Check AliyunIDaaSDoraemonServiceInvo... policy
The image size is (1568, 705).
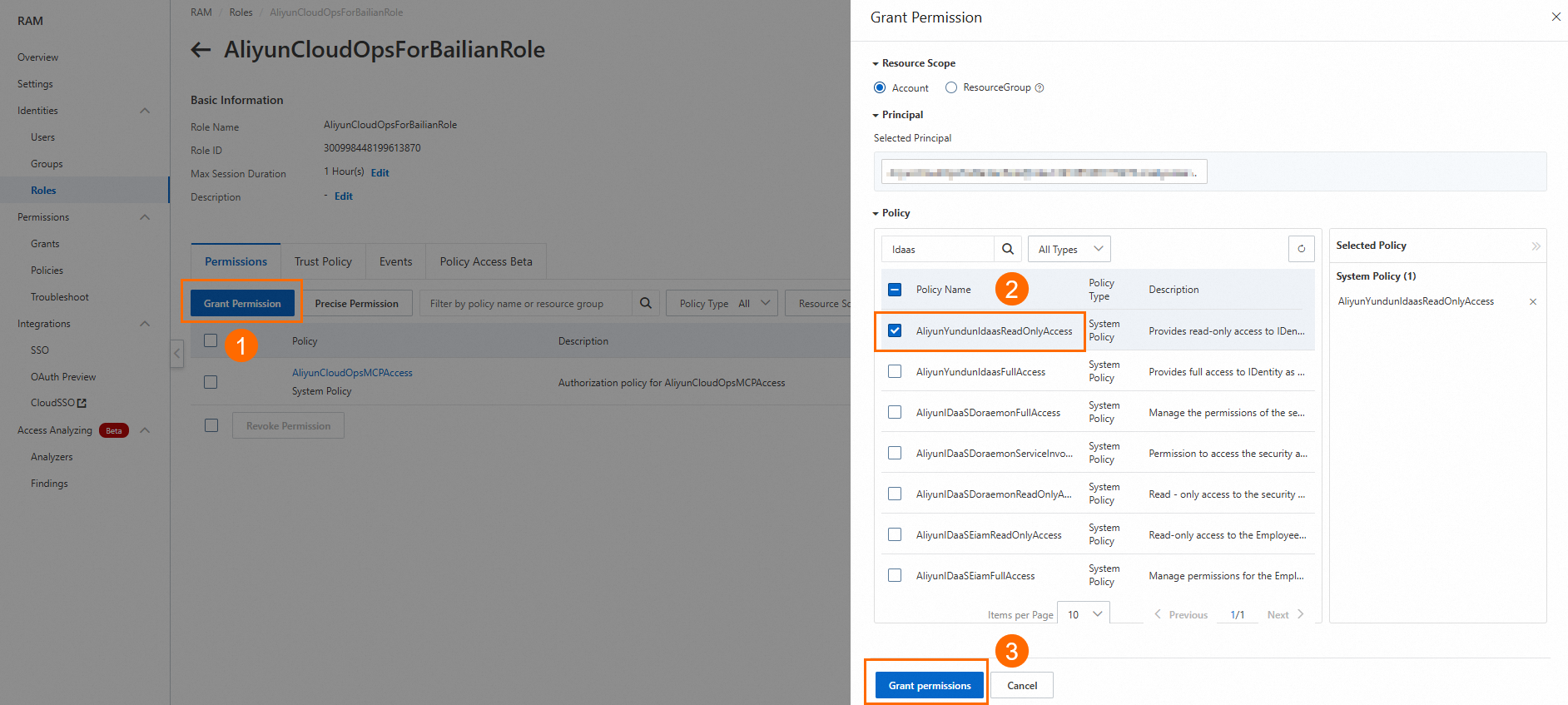pos(895,453)
